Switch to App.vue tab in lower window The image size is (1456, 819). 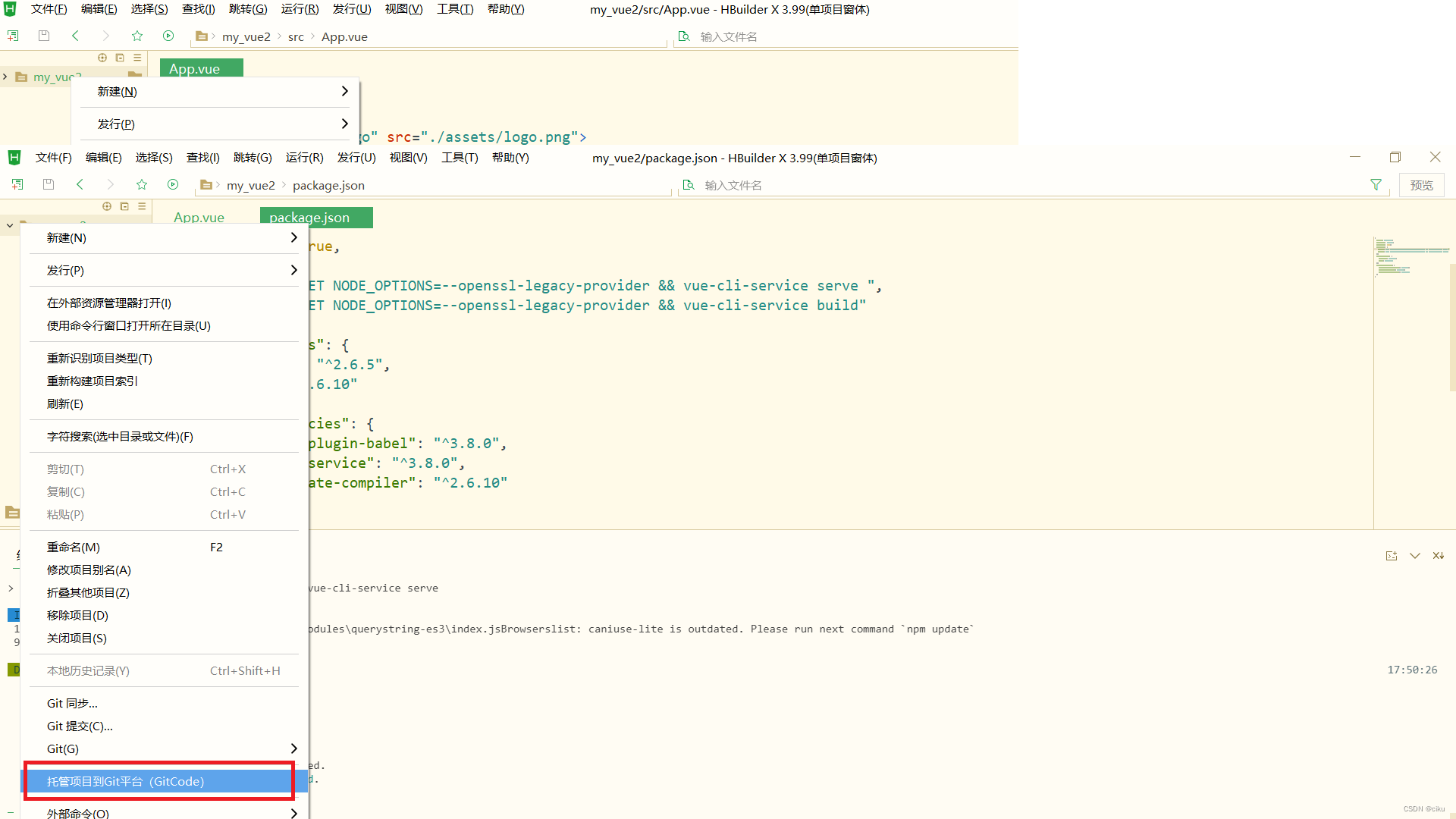(x=199, y=217)
